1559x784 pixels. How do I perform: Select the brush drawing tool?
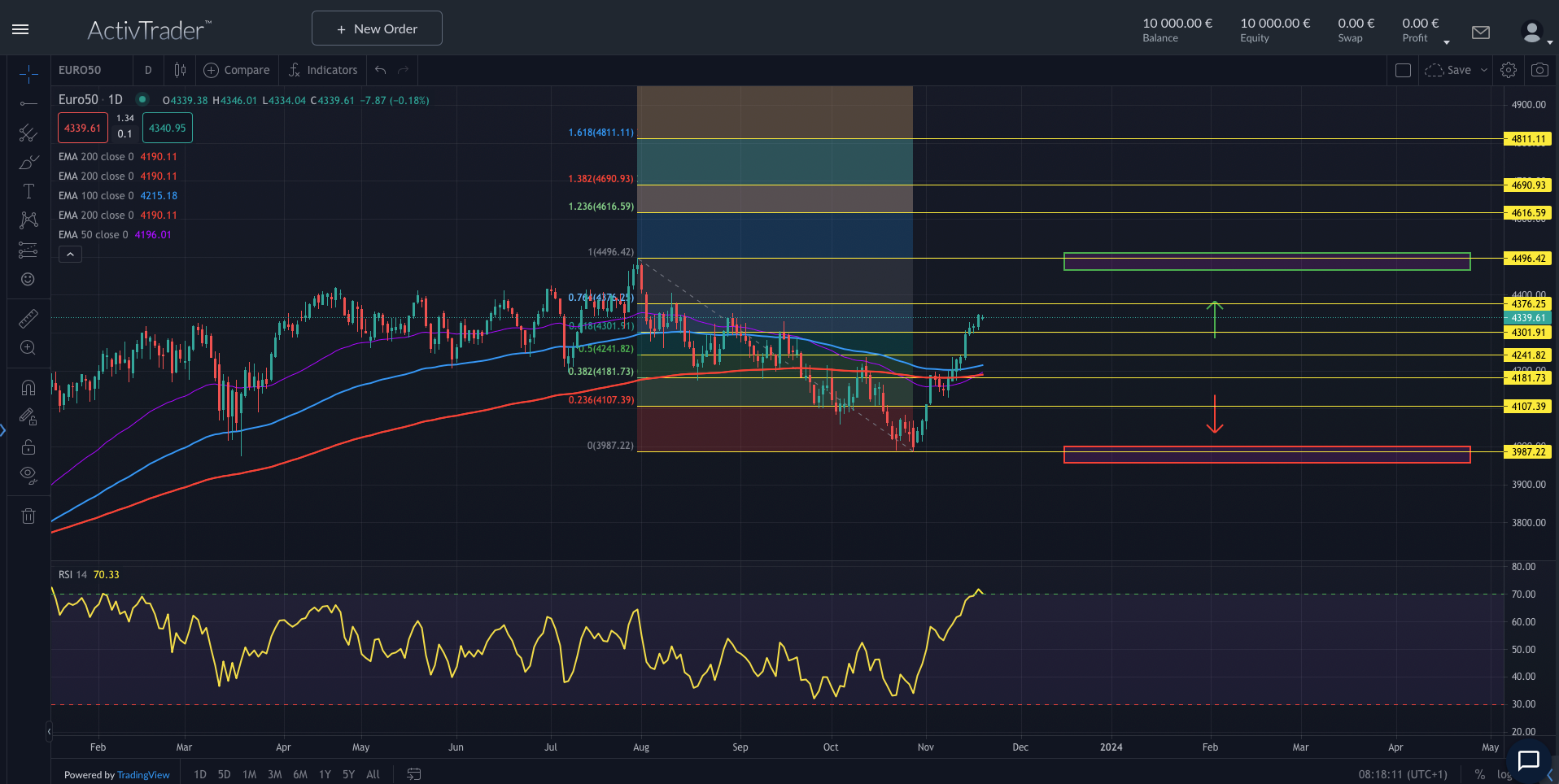click(28, 163)
